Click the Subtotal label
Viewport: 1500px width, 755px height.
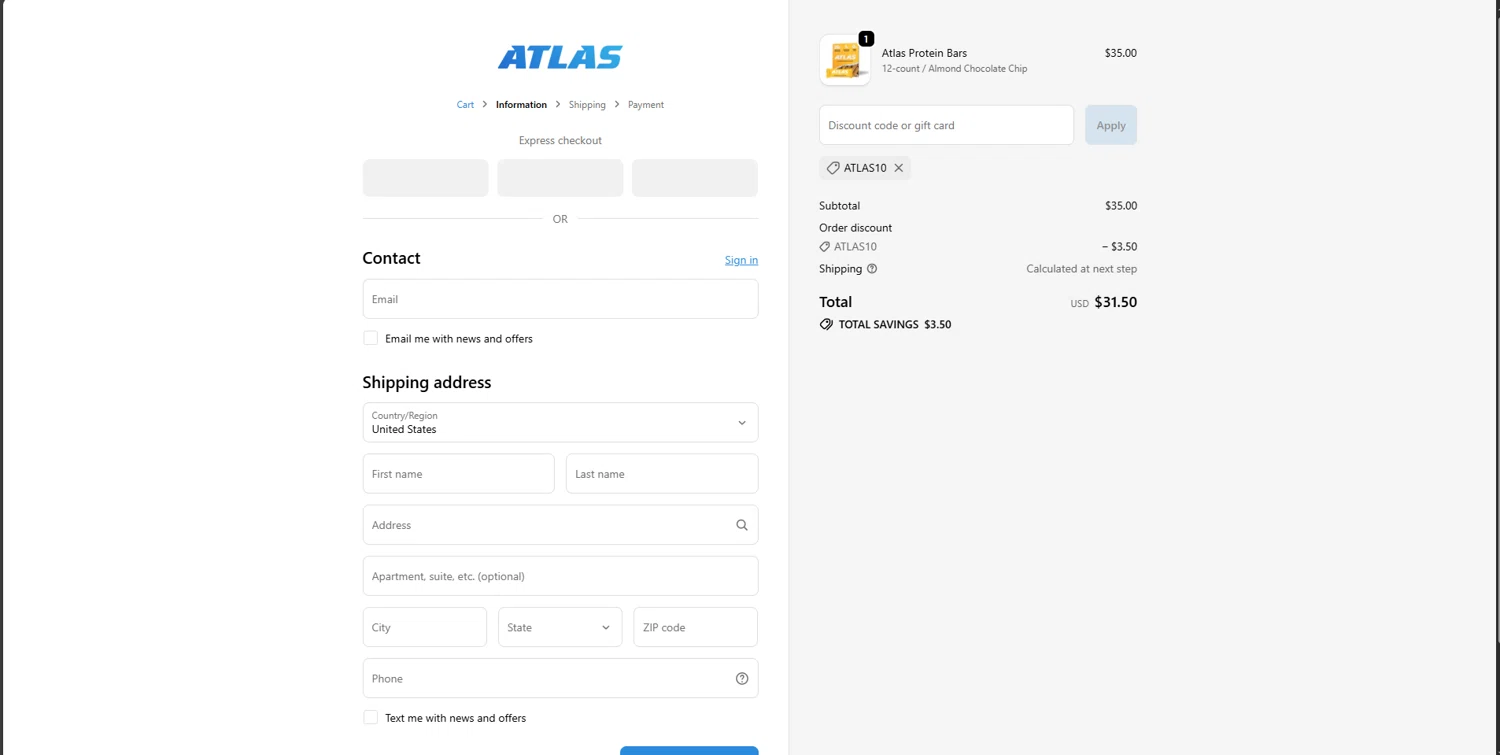click(839, 206)
